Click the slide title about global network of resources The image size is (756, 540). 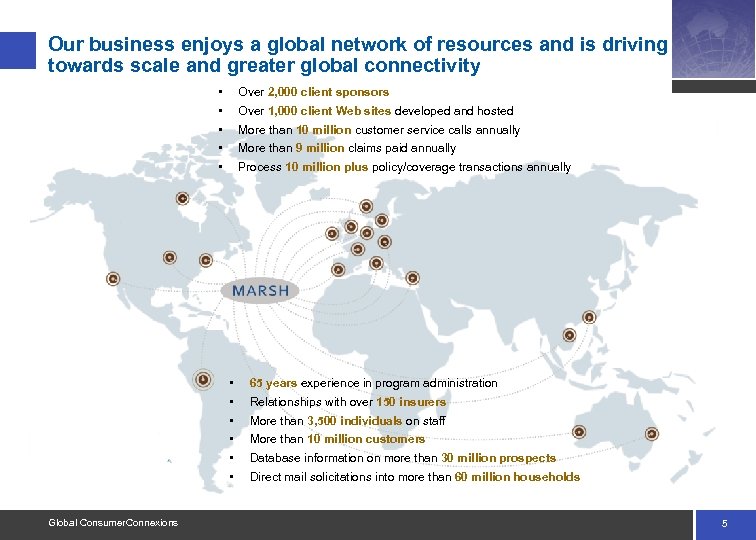coord(358,54)
